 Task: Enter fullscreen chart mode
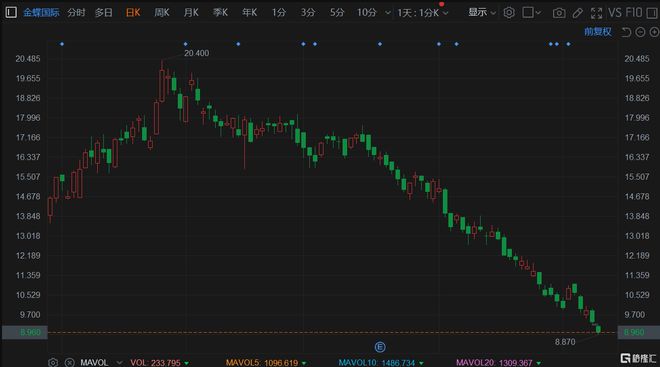[x=596, y=13]
